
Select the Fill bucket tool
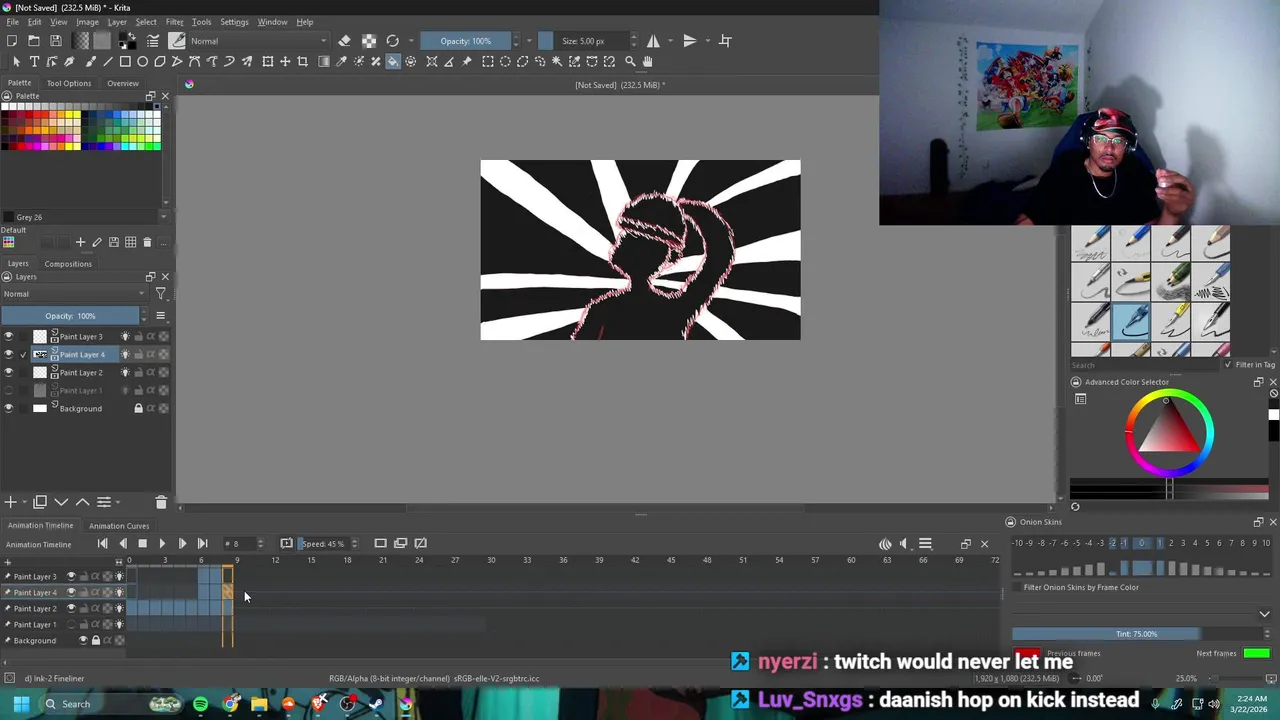[393, 62]
